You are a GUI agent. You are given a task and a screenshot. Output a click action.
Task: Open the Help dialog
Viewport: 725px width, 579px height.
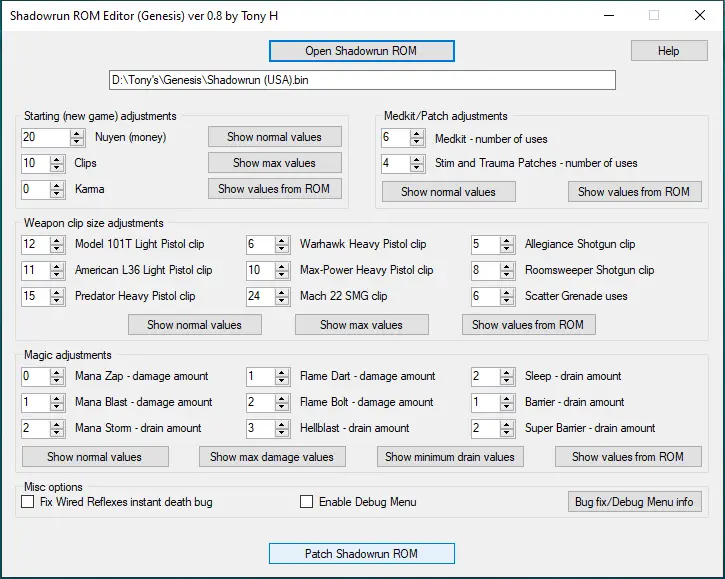click(669, 51)
